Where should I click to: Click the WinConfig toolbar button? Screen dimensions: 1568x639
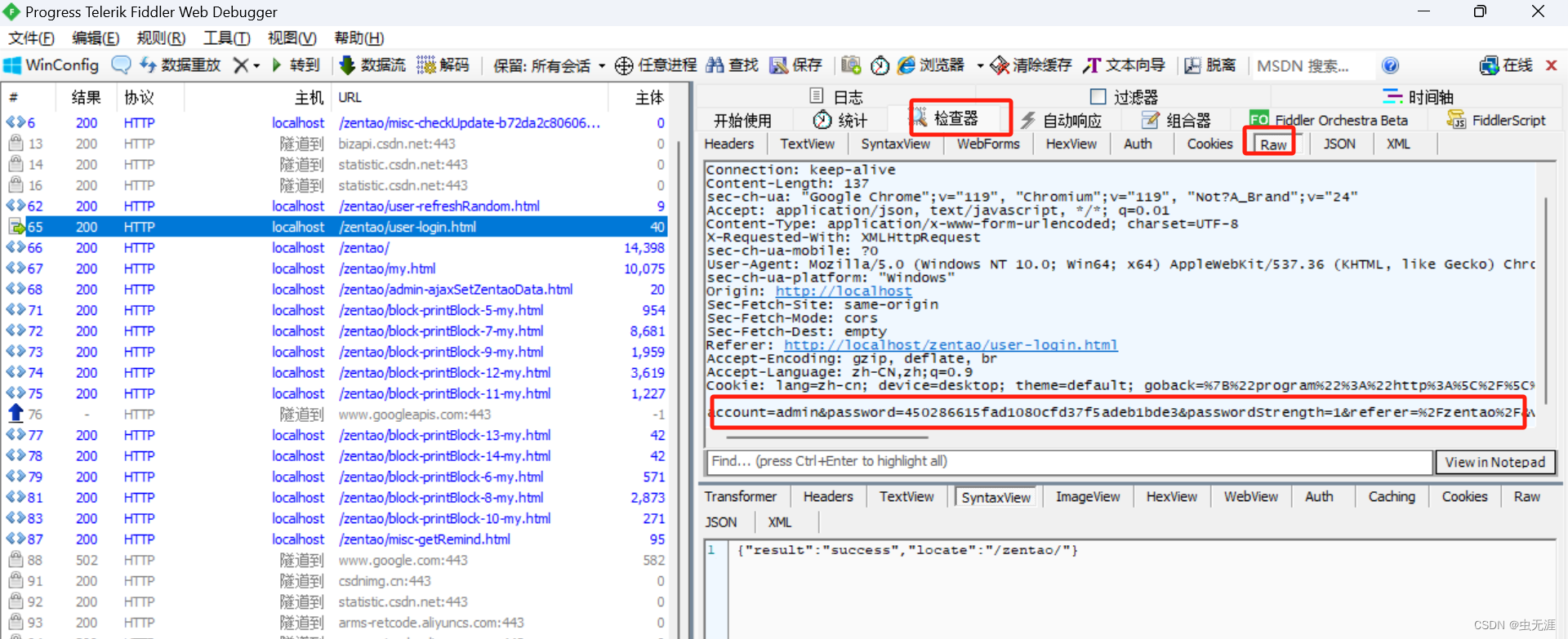pos(51,65)
